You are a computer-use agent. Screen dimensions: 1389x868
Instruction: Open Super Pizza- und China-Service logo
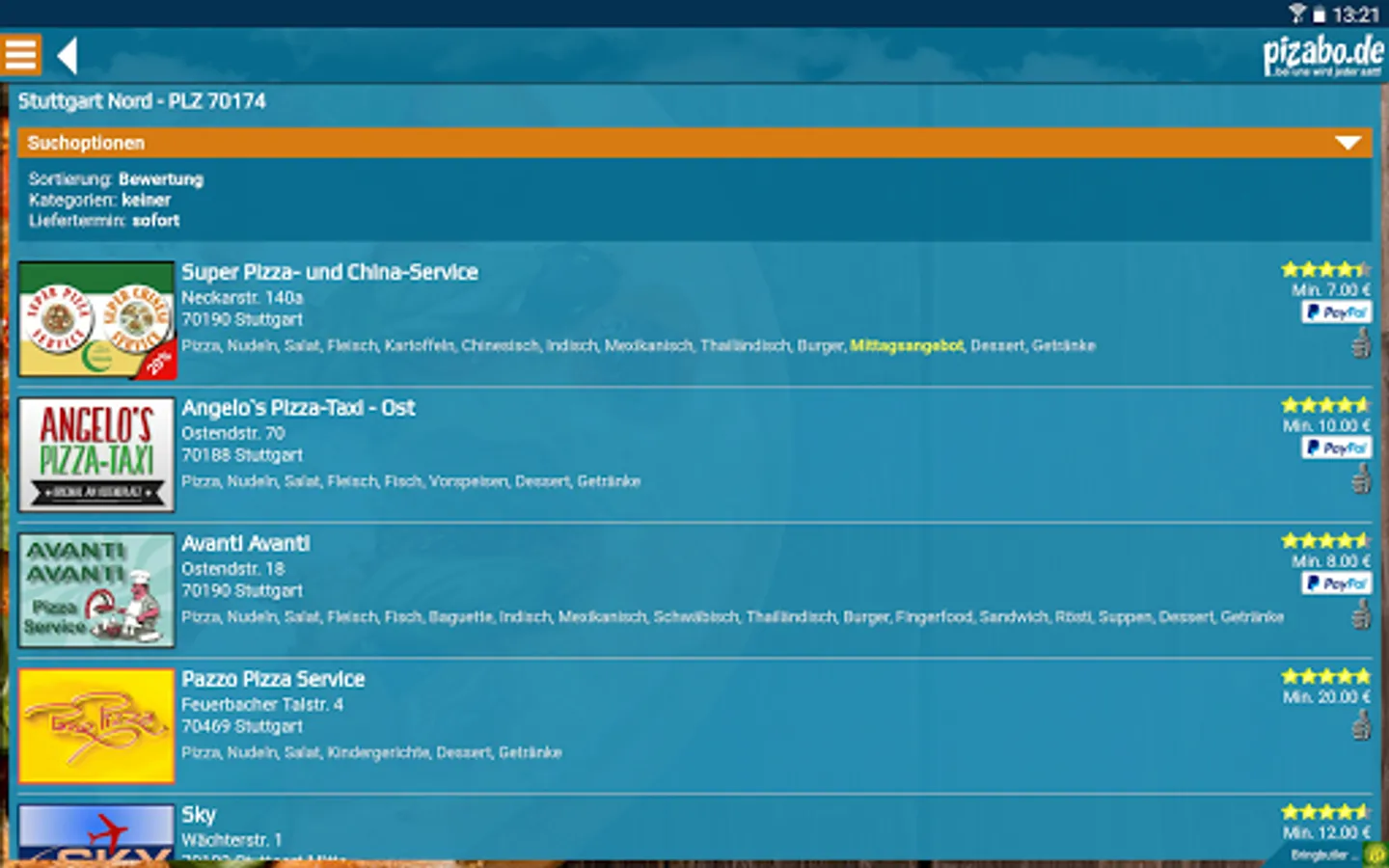[x=96, y=319]
